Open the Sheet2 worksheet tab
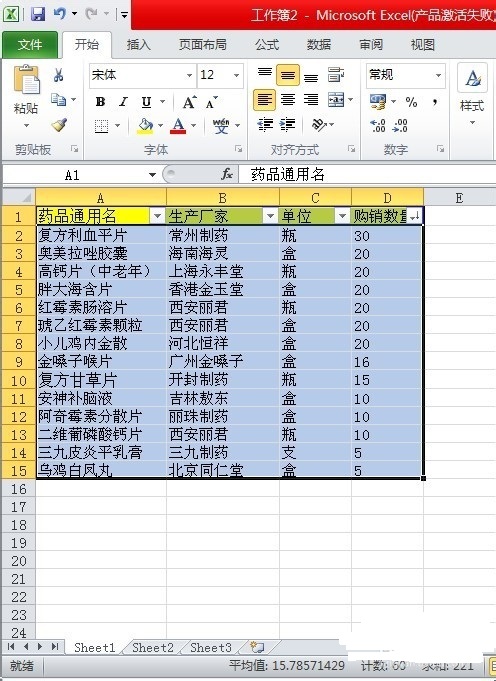The image size is (496, 681). (x=152, y=648)
